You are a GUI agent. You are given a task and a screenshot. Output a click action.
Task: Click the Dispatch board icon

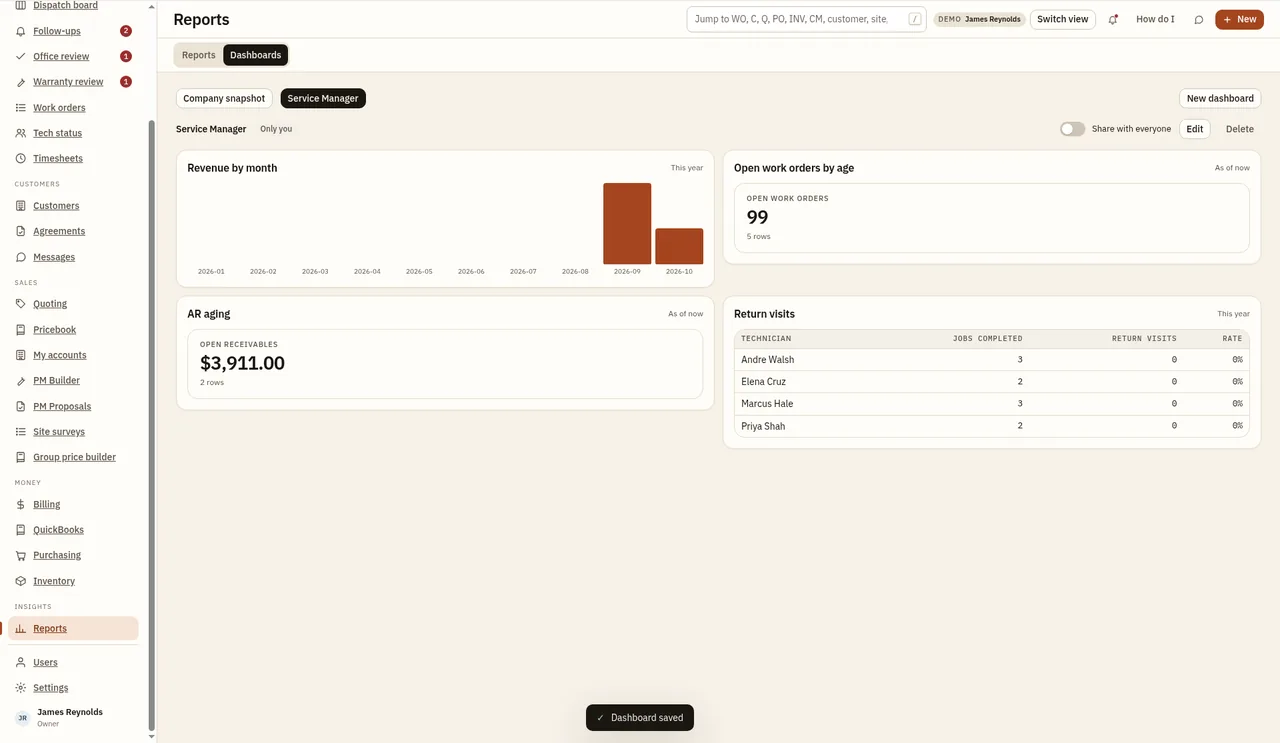pos(21,6)
